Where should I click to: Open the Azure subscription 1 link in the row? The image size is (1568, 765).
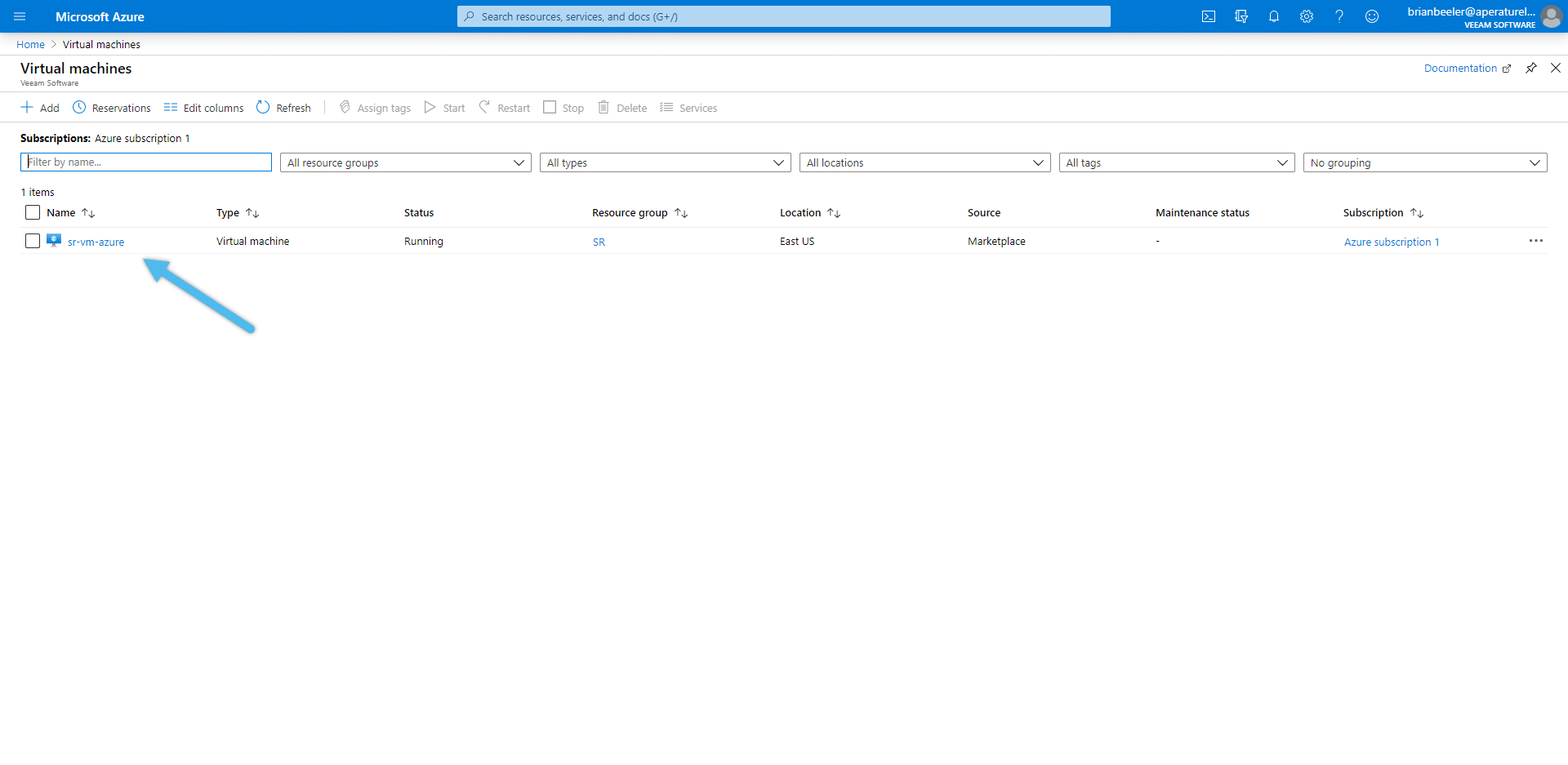pos(1392,242)
